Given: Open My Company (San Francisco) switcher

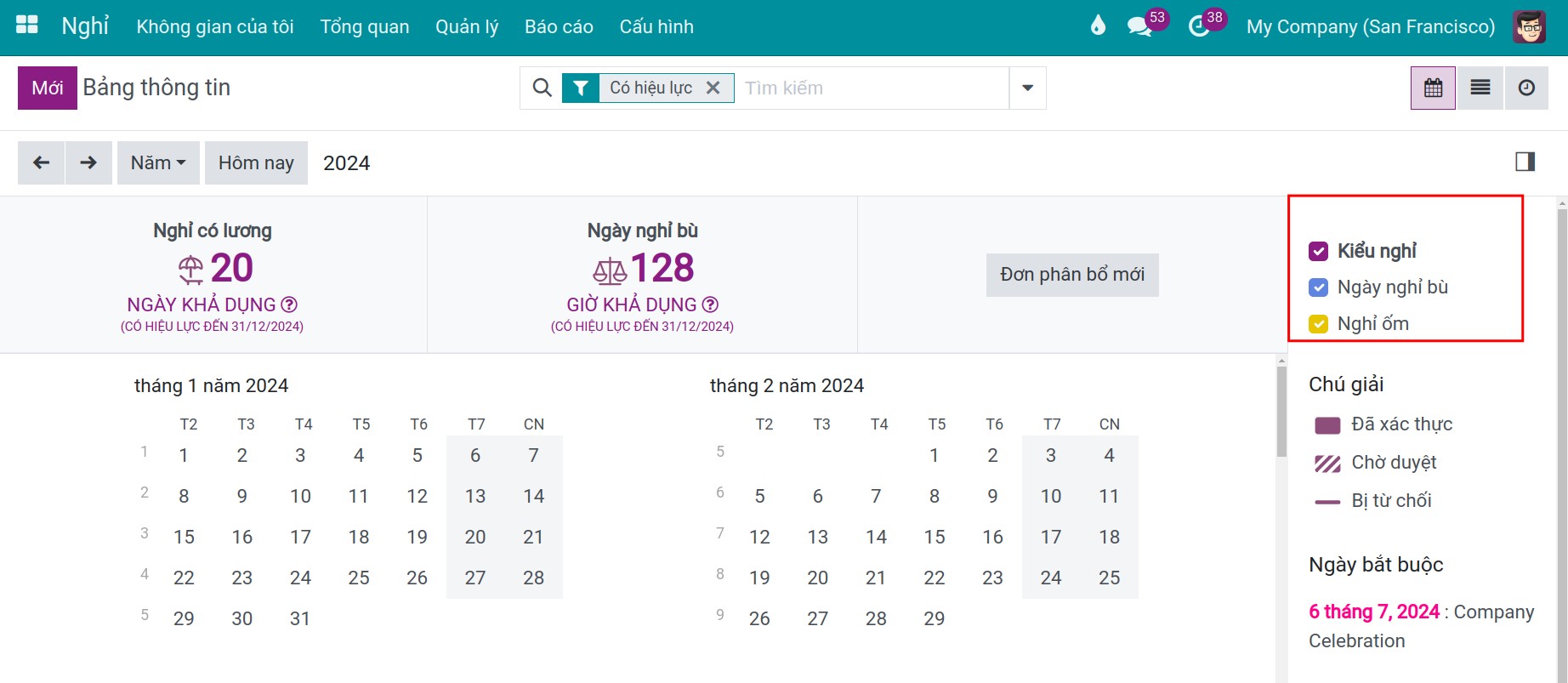Looking at the screenshot, I should click(1370, 26).
